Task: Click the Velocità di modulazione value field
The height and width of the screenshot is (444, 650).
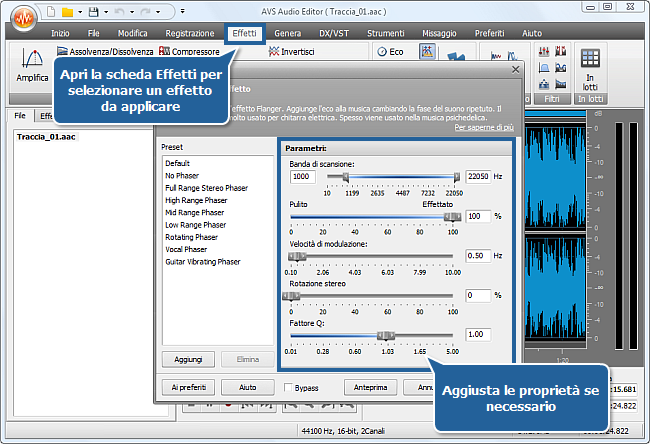Action: point(477,255)
